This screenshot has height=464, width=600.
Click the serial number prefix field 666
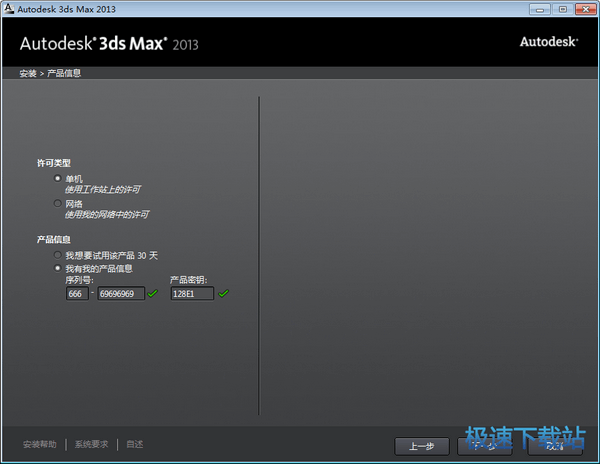tap(77, 293)
